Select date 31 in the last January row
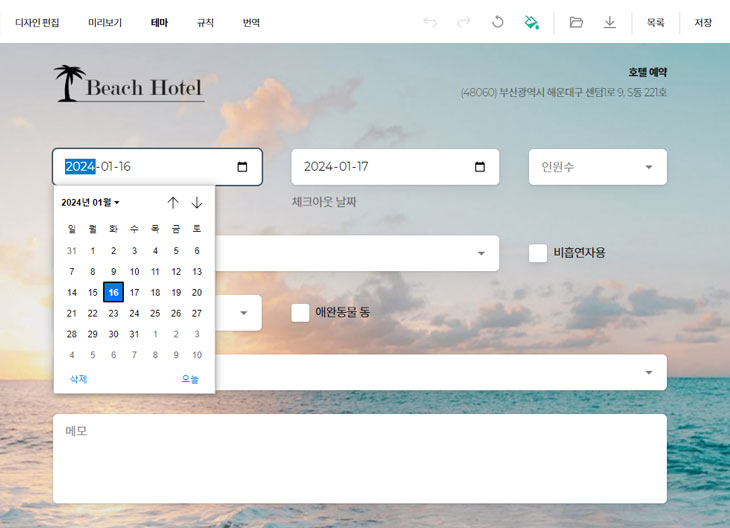This screenshot has height=528, width=730. click(135, 334)
